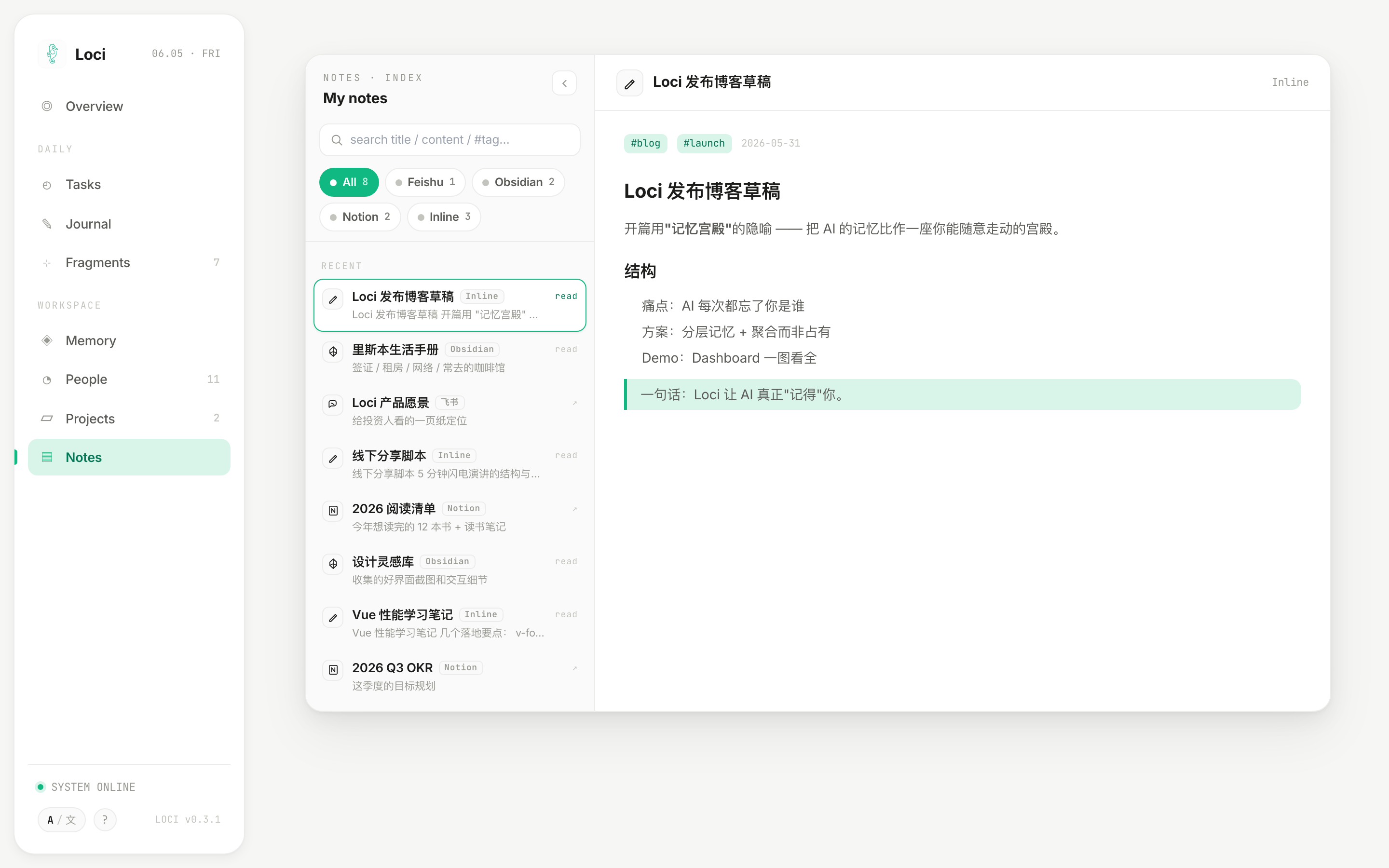The height and width of the screenshot is (868, 1389).
Task: Open the 2026 Q3 OKR note title
Action: (393, 668)
